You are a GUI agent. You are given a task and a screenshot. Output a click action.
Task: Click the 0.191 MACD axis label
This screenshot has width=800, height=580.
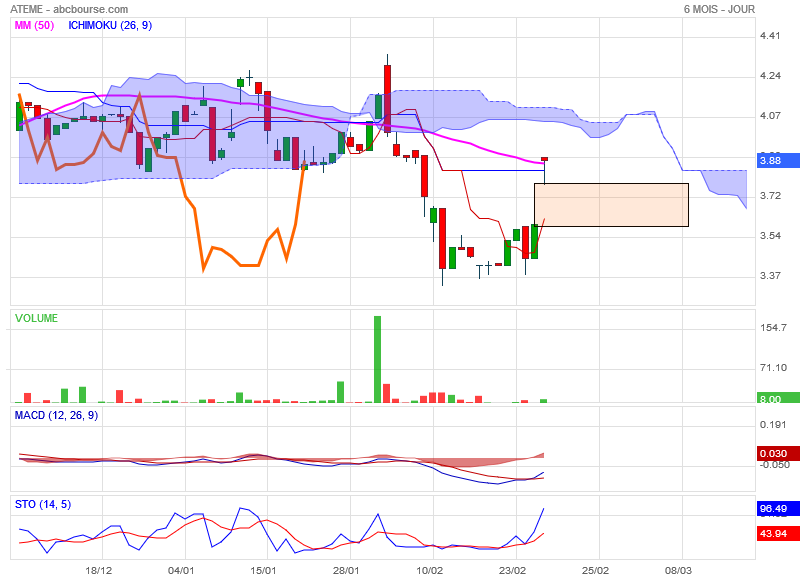[x=773, y=425]
